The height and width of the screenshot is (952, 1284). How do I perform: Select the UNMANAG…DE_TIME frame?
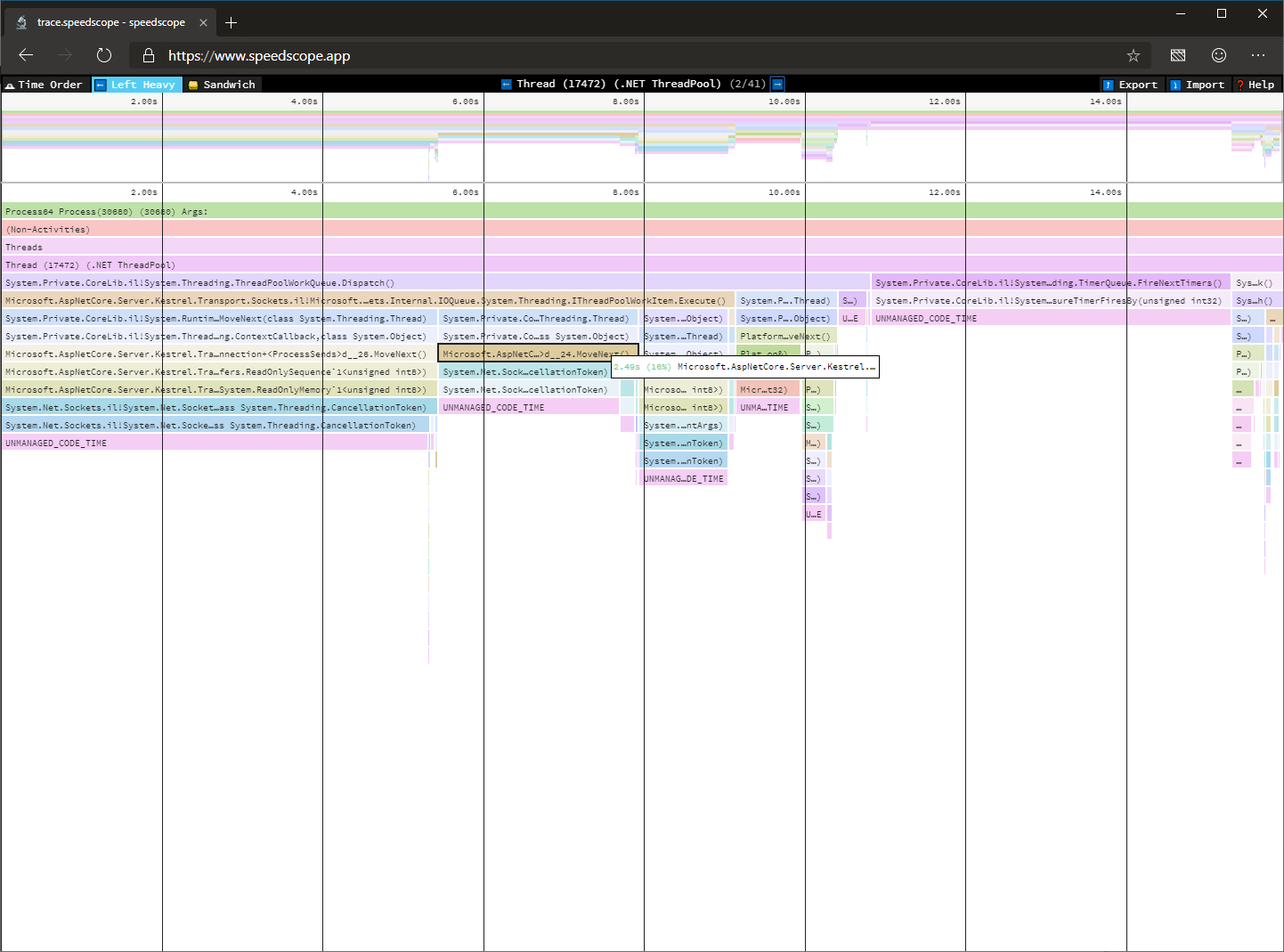pyautogui.click(x=685, y=478)
